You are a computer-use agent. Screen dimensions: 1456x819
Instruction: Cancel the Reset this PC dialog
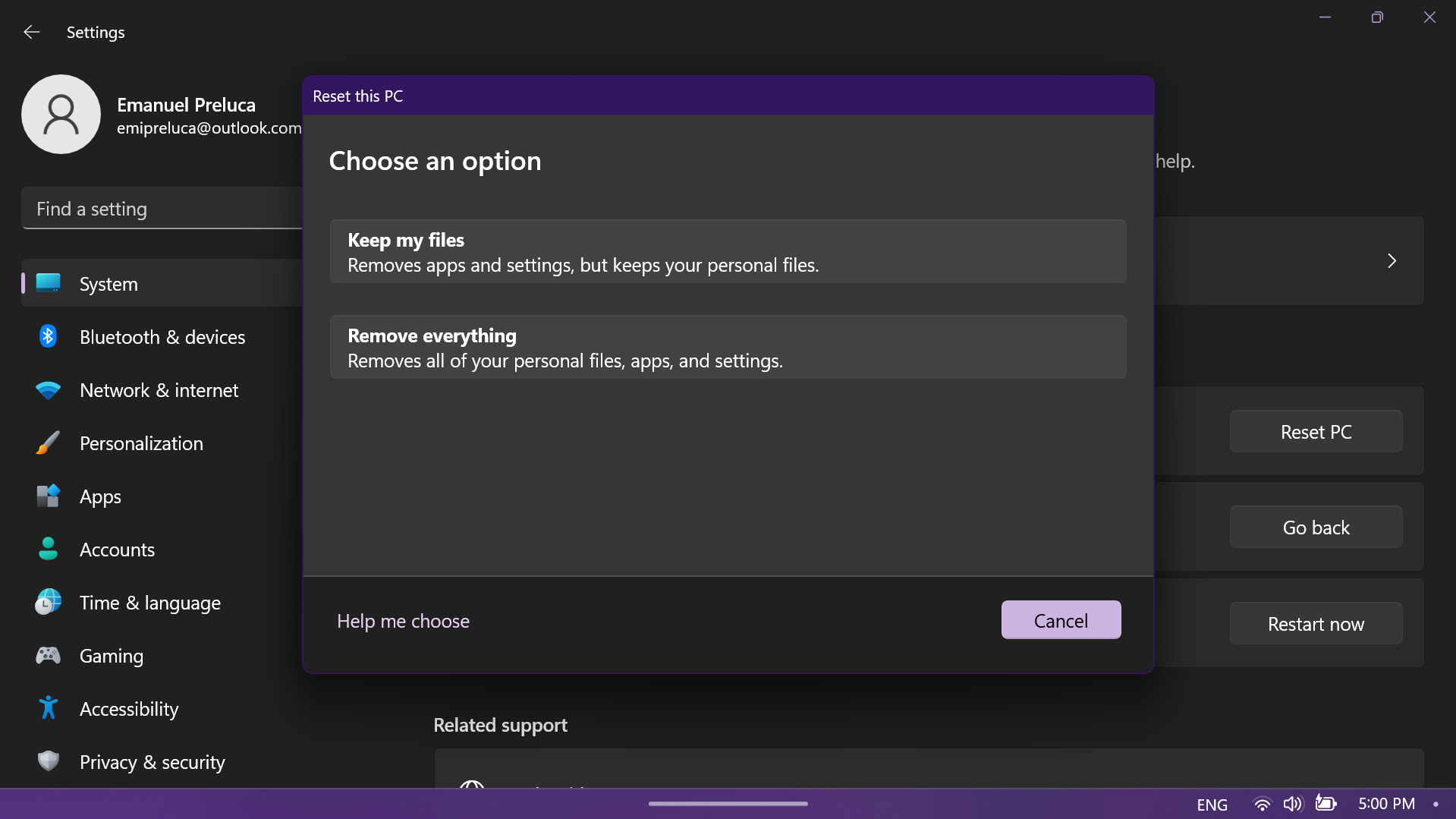point(1060,619)
